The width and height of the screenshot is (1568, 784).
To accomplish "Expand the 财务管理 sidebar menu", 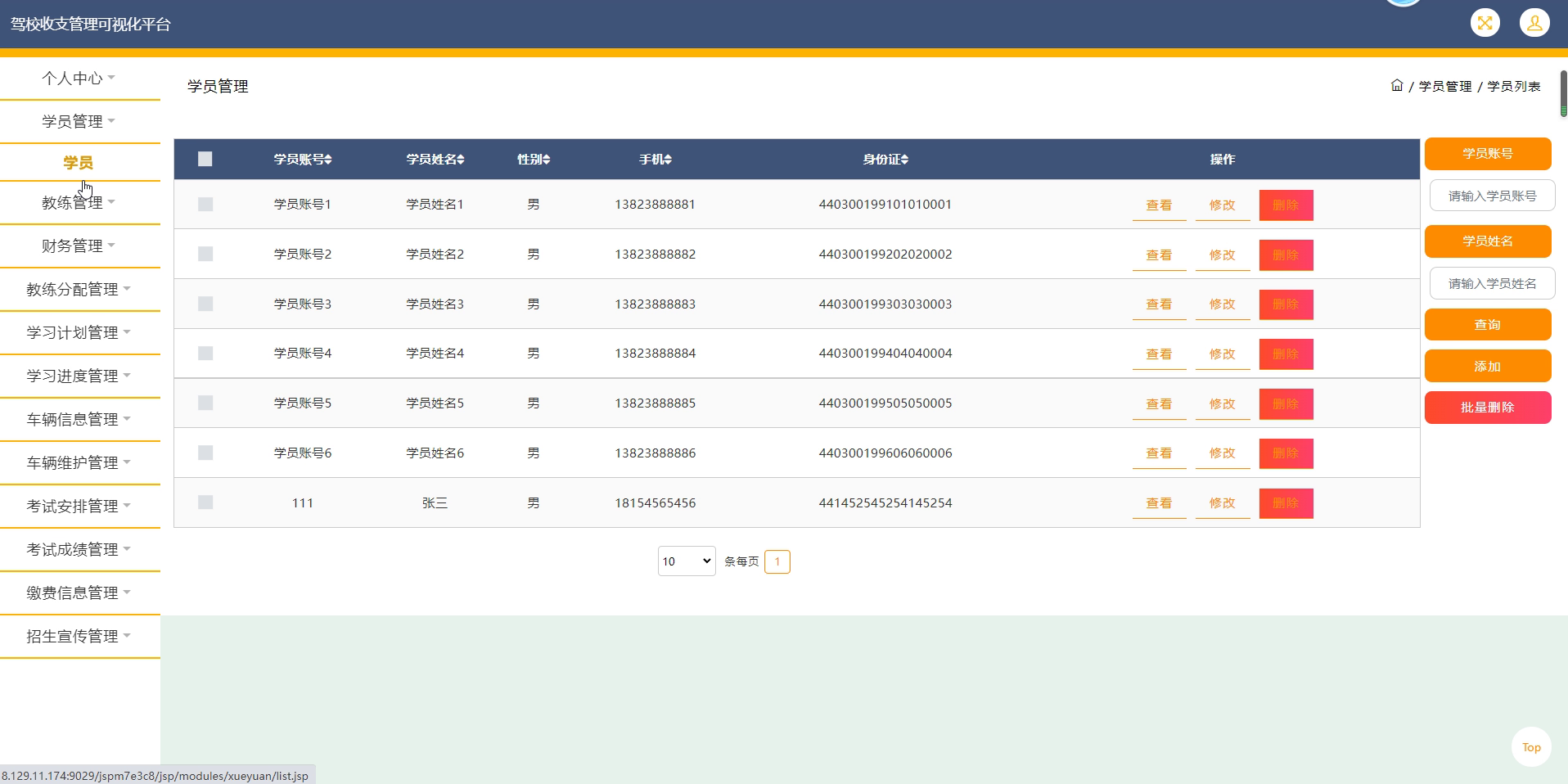I will pos(79,246).
